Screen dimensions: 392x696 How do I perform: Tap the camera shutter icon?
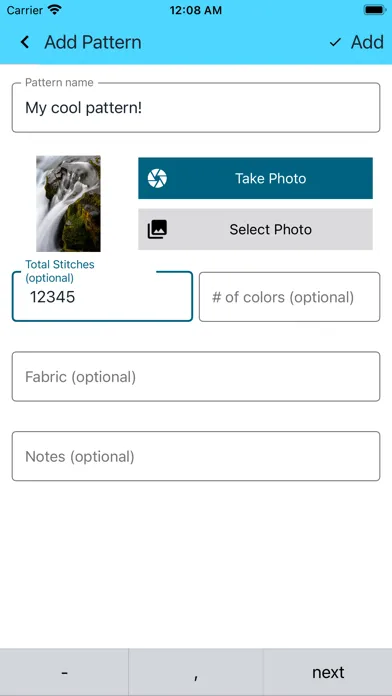click(x=157, y=178)
